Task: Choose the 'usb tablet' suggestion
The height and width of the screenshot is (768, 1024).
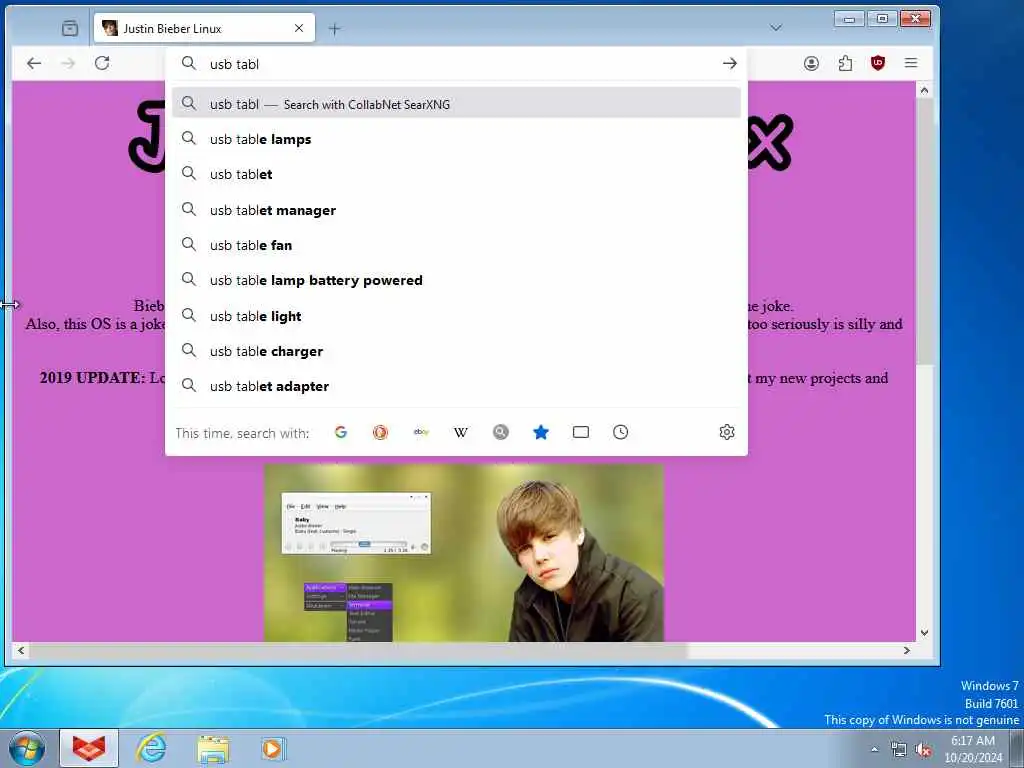Action: [456, 174]
